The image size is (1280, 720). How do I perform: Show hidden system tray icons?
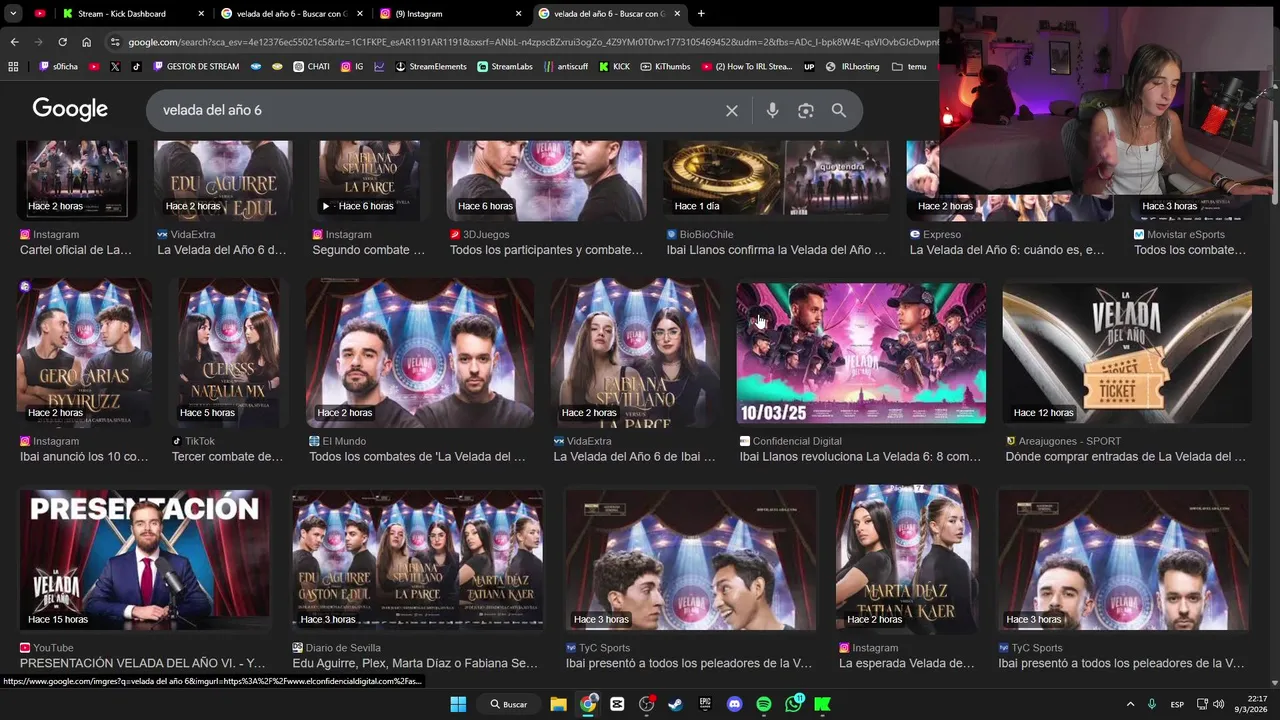click(1131, 704)
